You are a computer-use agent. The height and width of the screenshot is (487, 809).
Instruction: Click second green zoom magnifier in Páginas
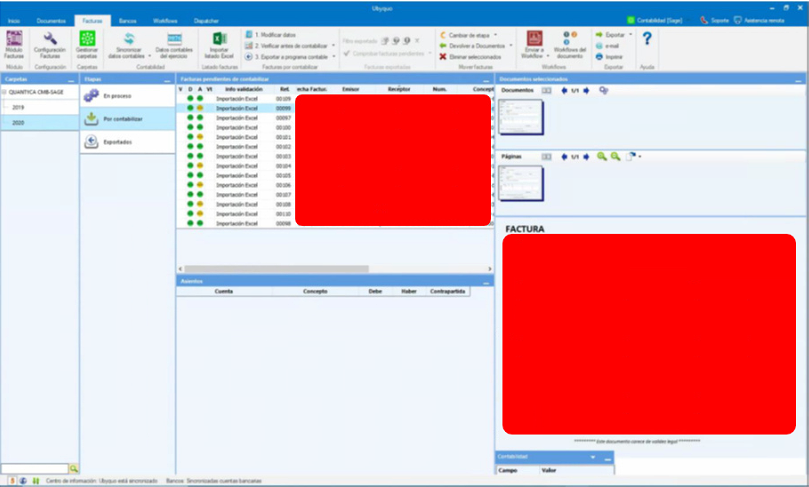(616, 156)
